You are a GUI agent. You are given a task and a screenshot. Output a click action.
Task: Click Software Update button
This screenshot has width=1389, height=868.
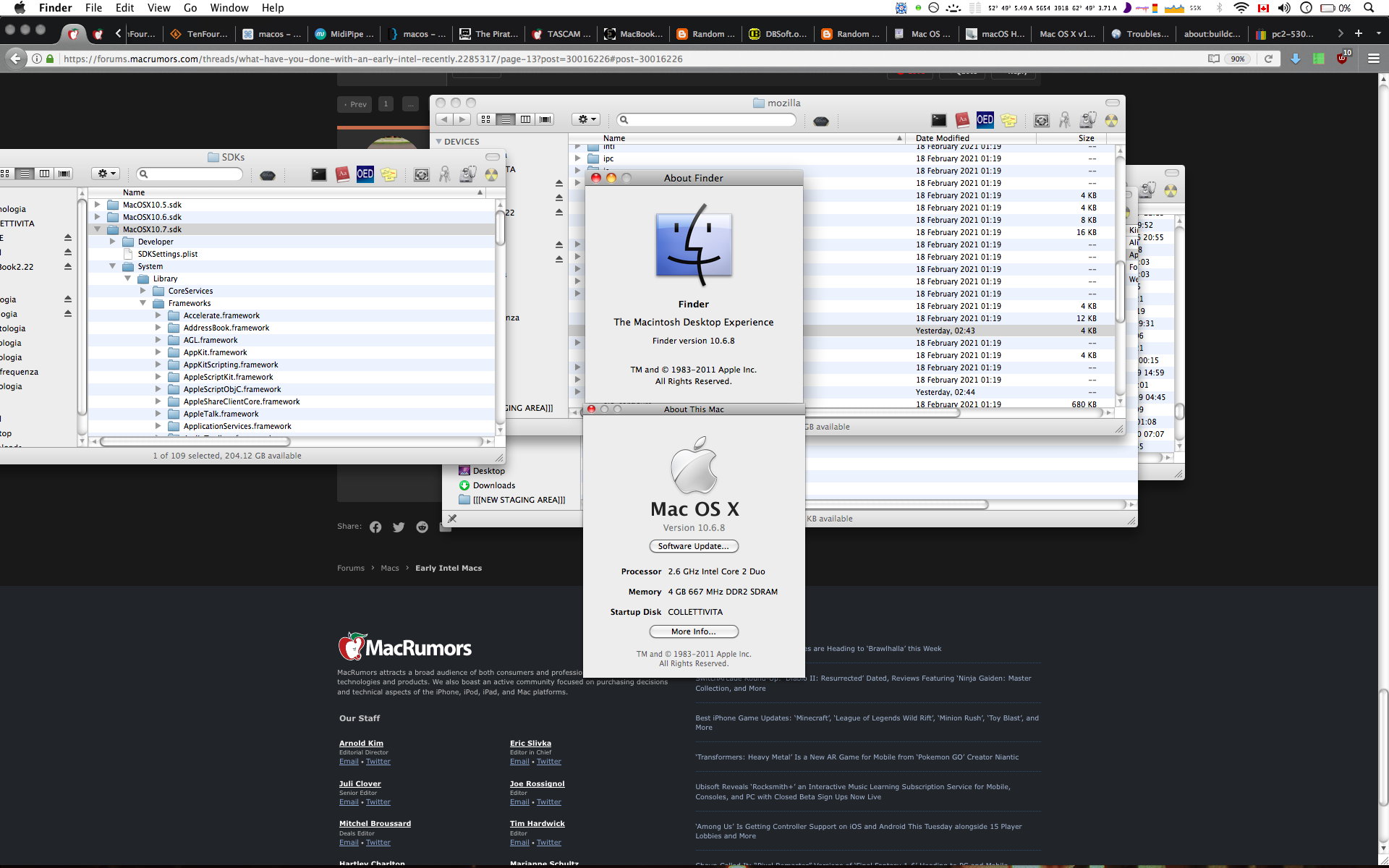tap(693, 546)
